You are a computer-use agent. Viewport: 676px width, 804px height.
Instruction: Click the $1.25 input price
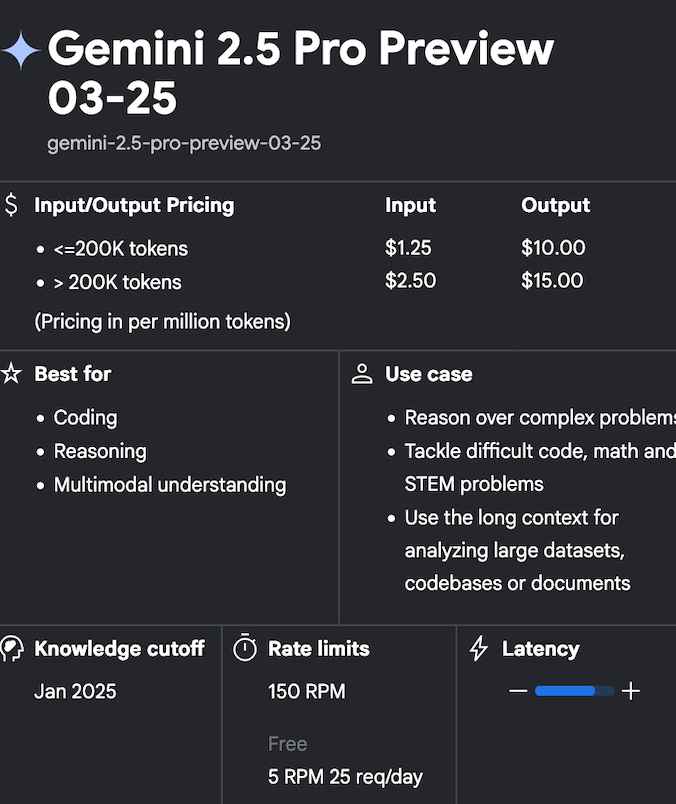[408, 248]
